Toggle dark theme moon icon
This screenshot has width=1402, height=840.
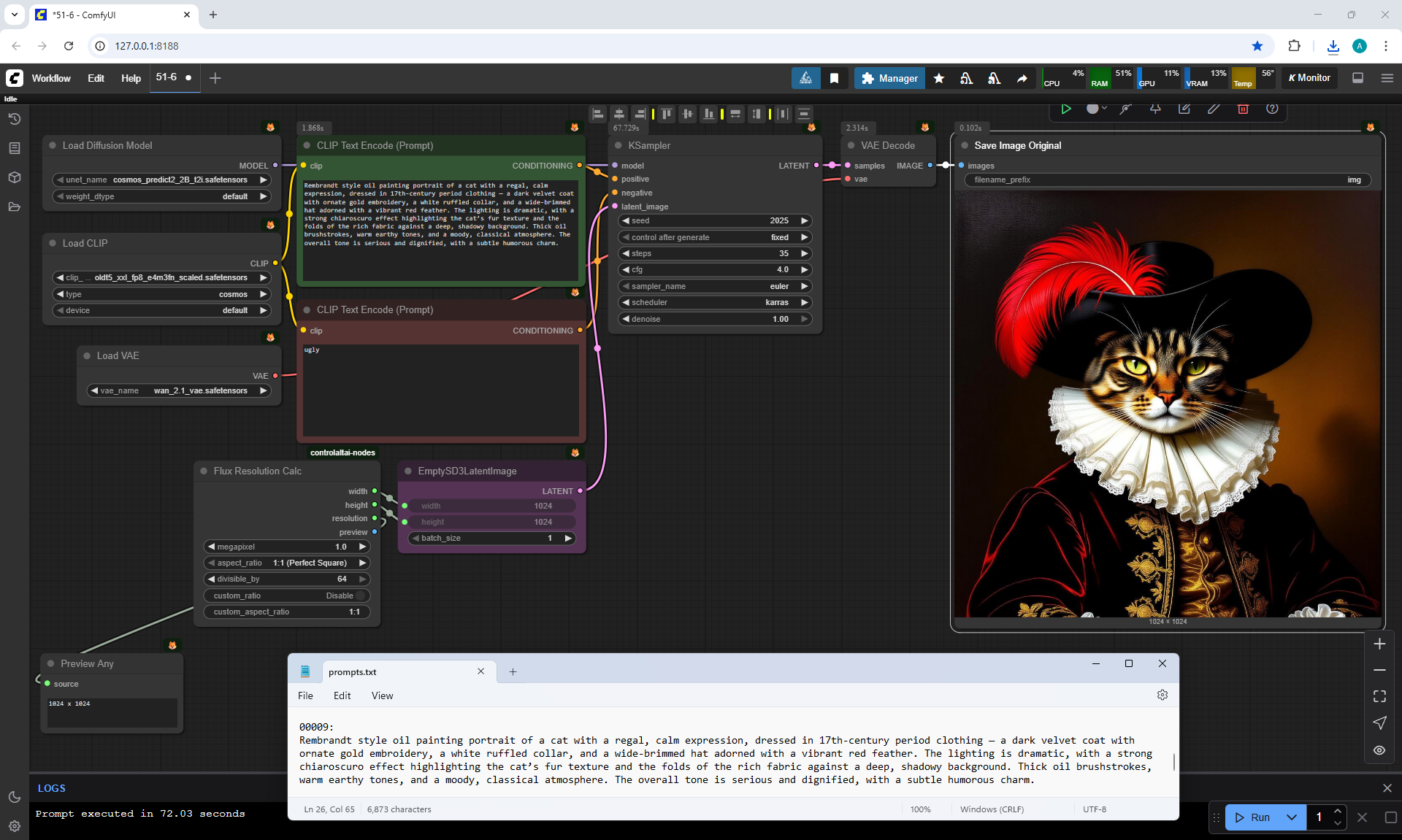[14, 797]
